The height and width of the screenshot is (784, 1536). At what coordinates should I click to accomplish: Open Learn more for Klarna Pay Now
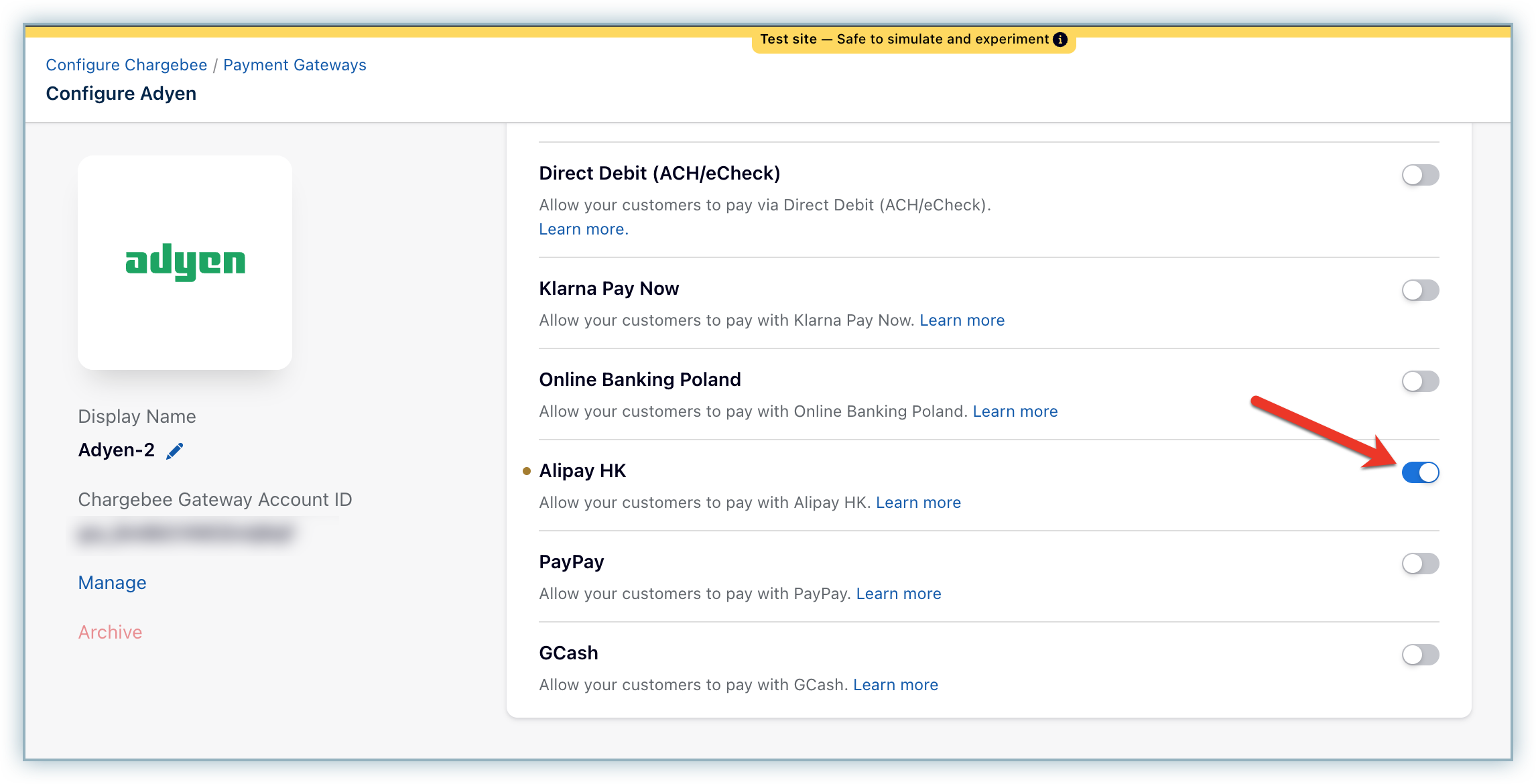962,320
